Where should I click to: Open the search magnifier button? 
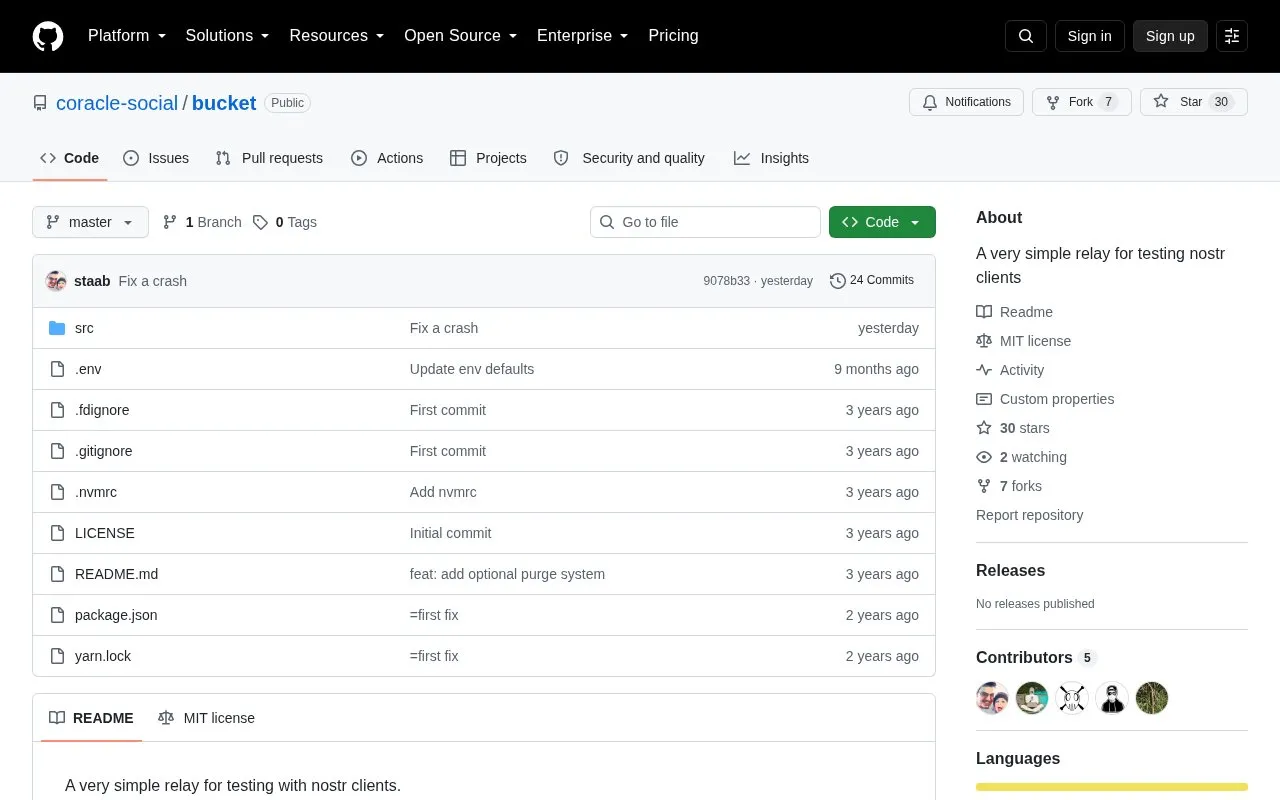click(1026, 36)
